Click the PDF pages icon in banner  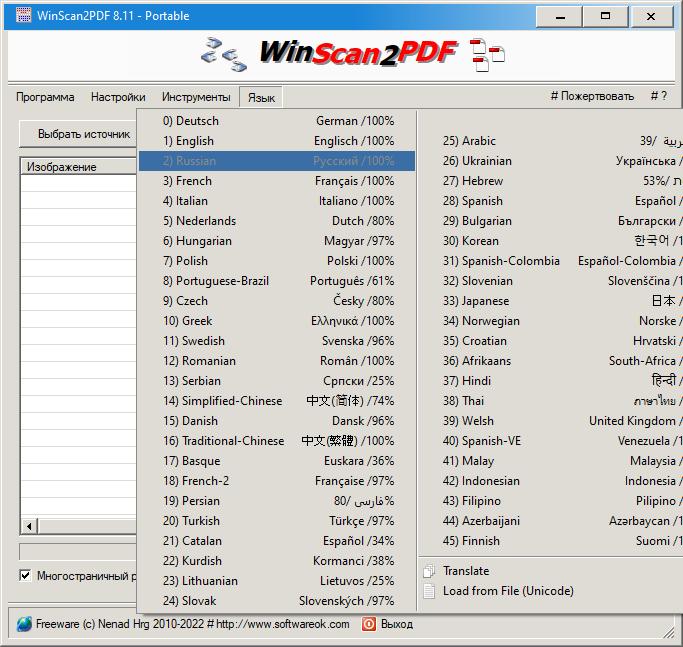click(x=487, y=55)
